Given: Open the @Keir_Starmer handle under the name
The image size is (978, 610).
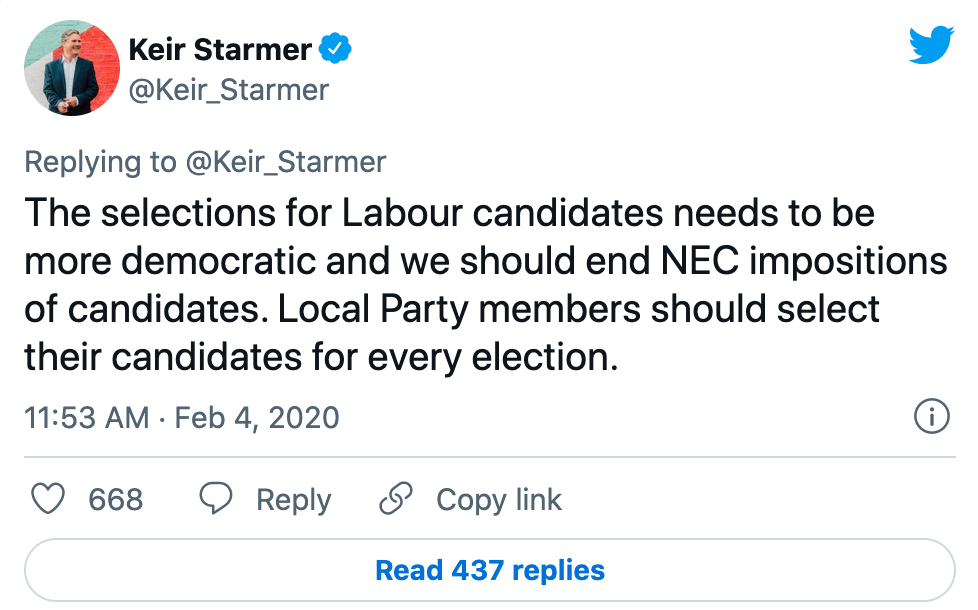Looking at the screenshot, I should pyautogui.click(x=229, y=90).
